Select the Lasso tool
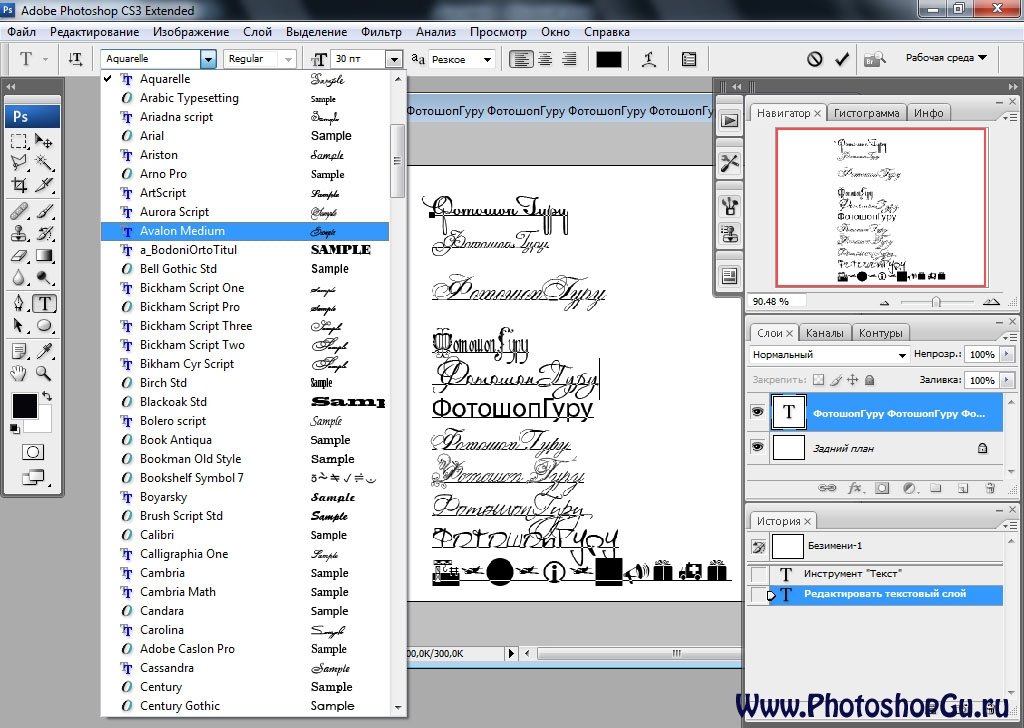Image resolution: width=1024 pixels, height=728 pixels. [19, 163]
